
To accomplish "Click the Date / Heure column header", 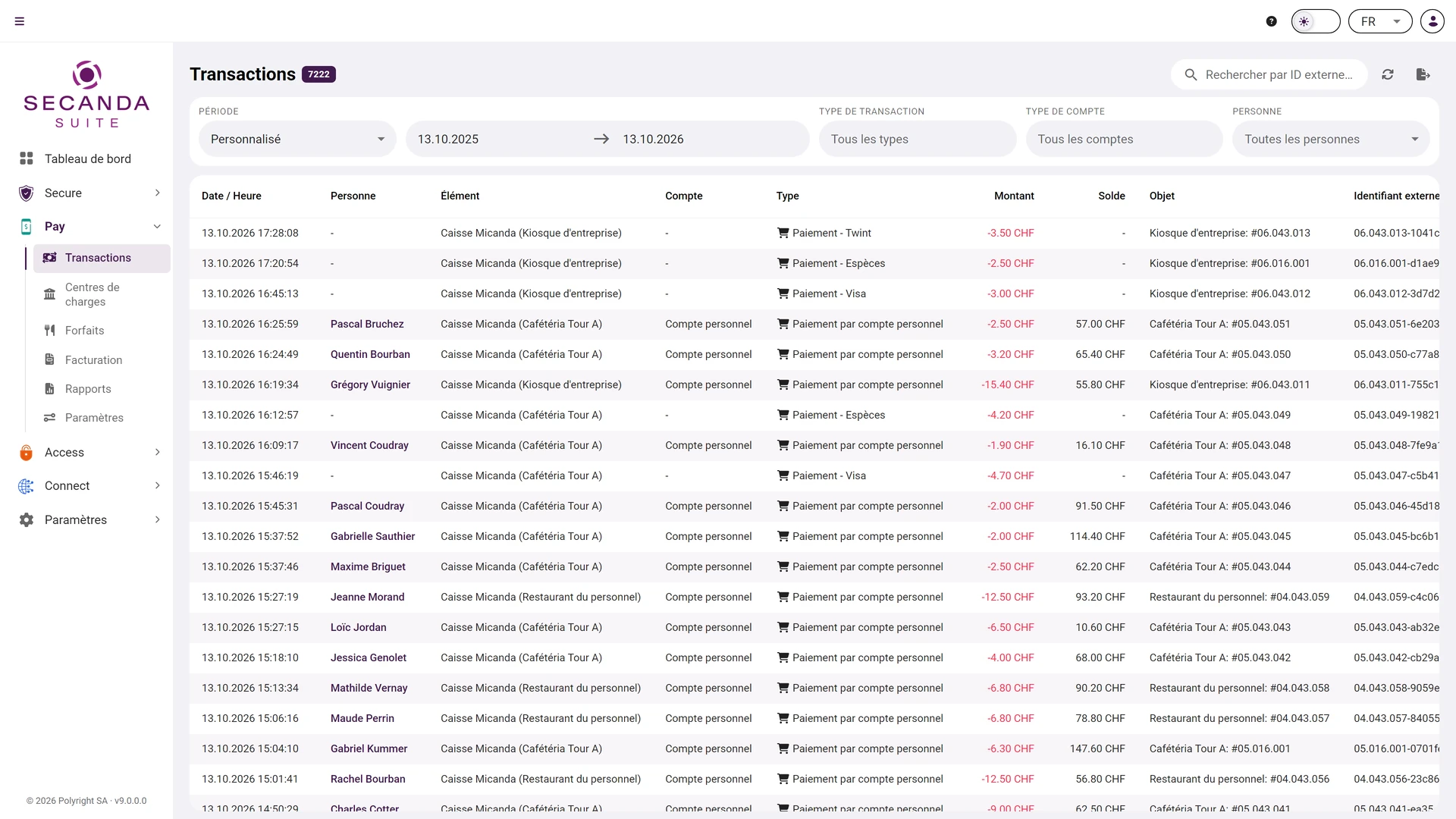I will point(231,196).
